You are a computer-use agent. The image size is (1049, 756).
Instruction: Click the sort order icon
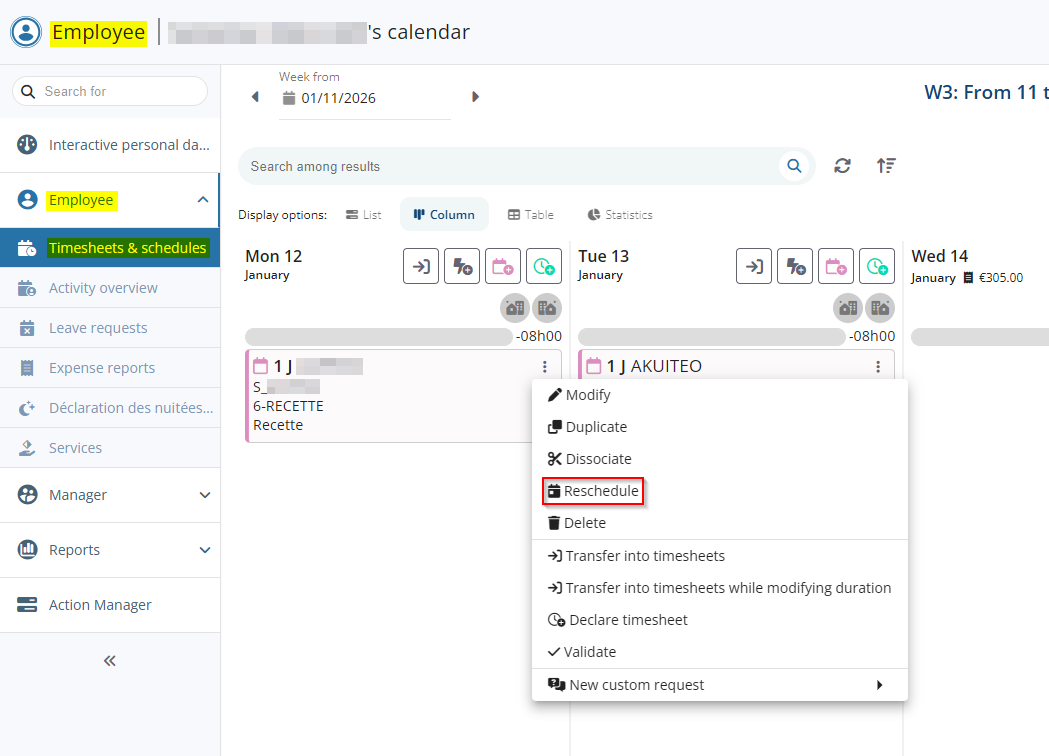click(886, 166)
